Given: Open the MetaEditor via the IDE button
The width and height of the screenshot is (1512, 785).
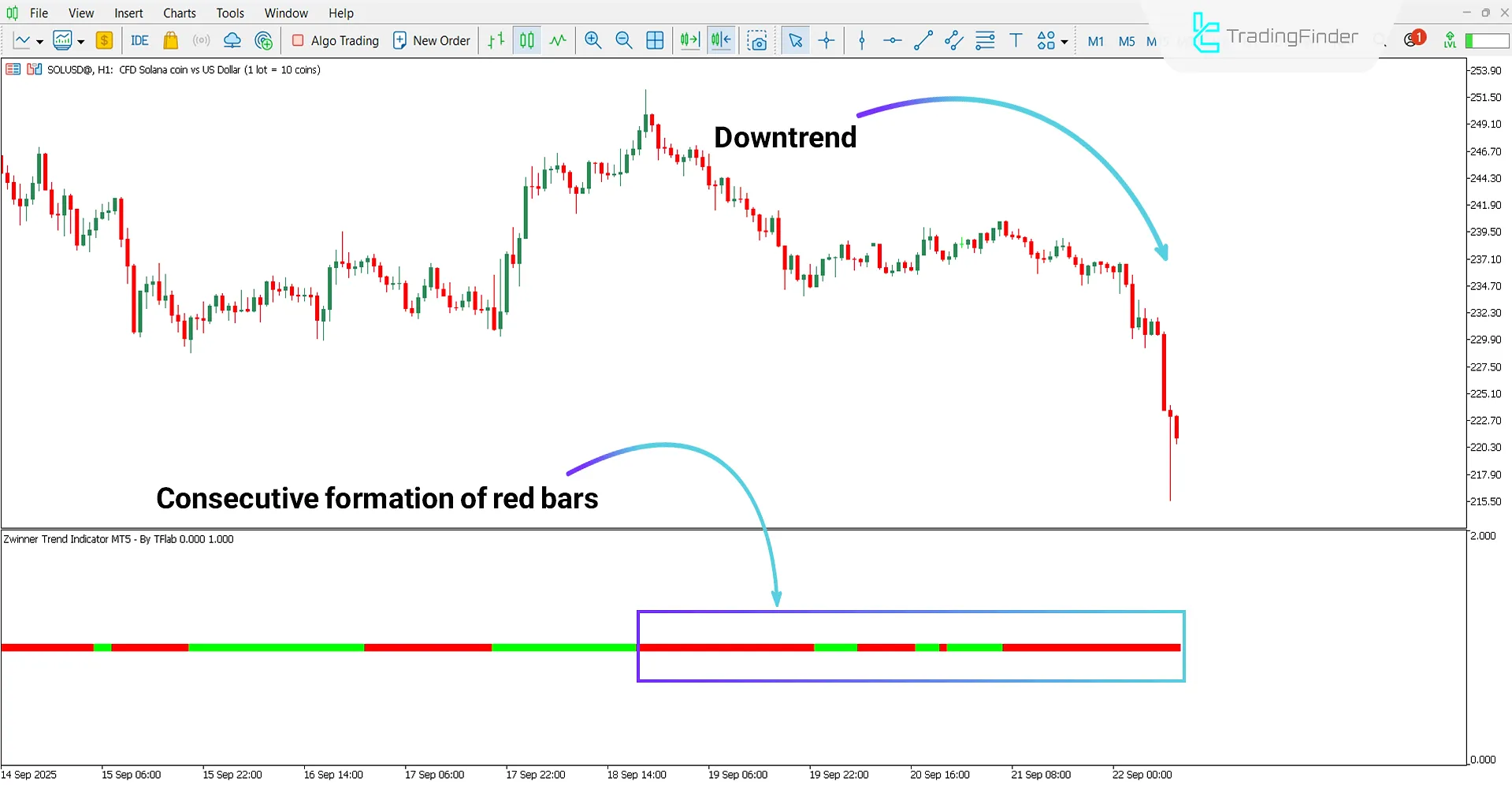Looking at the screenshot, I should click(139, 40).
